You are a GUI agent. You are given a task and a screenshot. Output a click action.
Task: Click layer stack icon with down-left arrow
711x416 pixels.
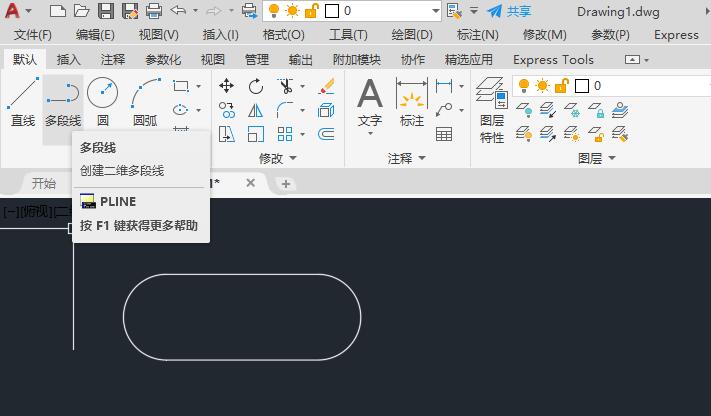point(548,110)
